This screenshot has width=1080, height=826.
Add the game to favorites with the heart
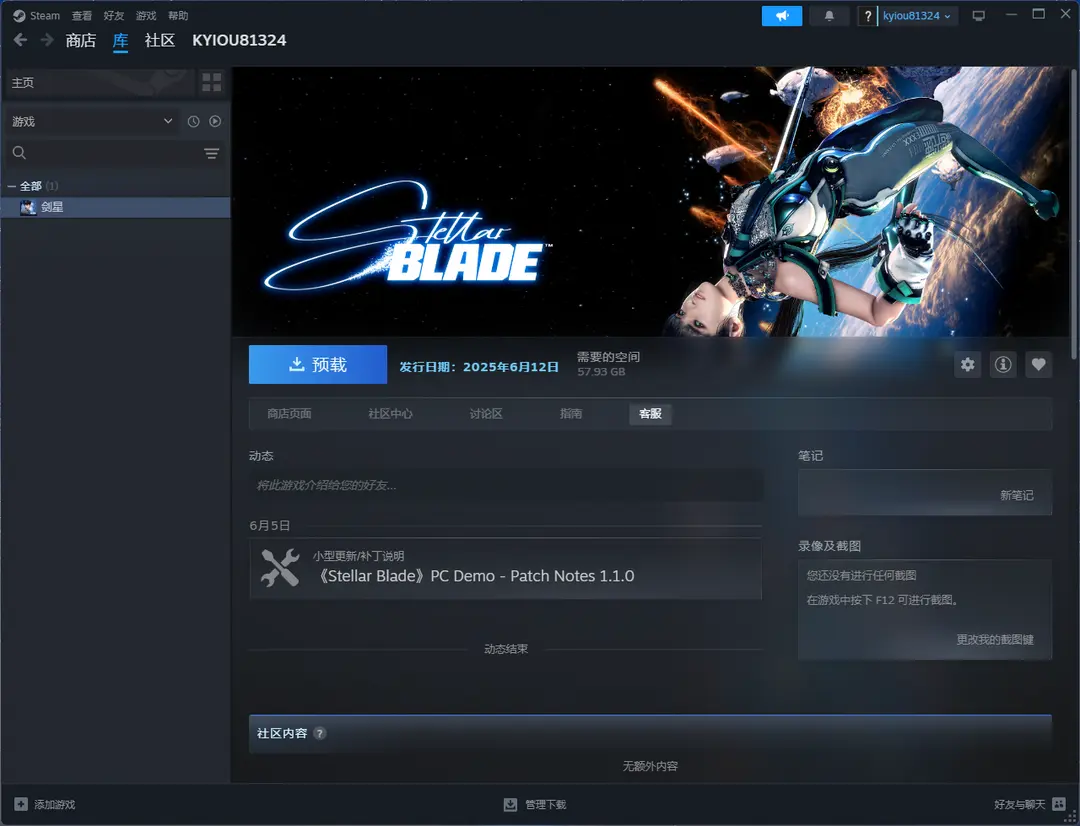pos(1038,364)
